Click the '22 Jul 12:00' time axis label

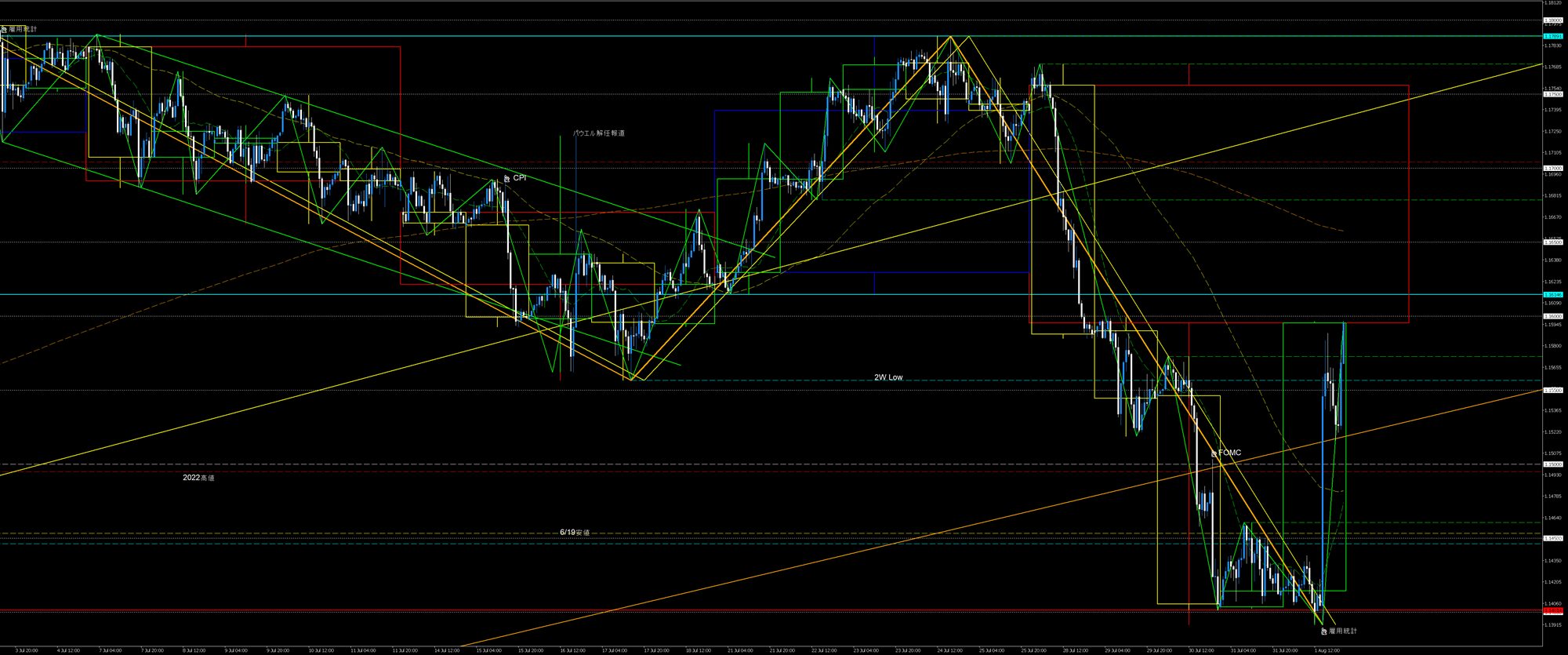point(824,650)
